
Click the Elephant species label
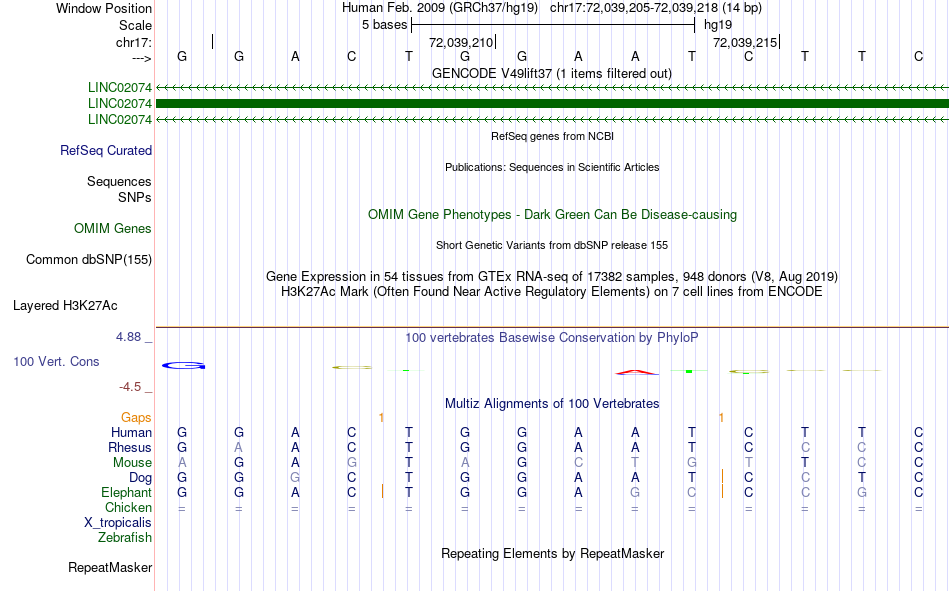pos(126,492)
